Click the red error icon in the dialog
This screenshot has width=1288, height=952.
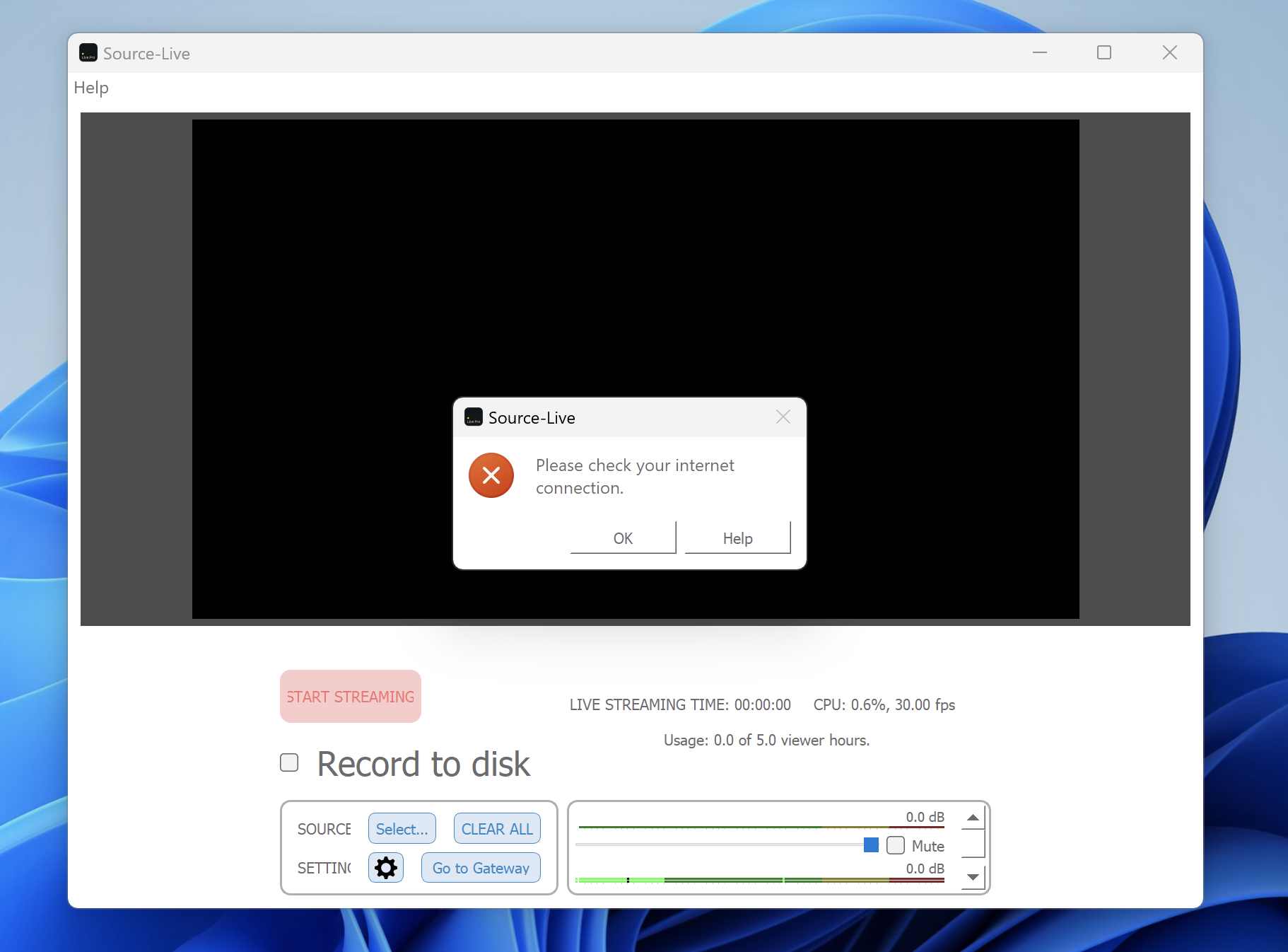[x=491, y=475]
